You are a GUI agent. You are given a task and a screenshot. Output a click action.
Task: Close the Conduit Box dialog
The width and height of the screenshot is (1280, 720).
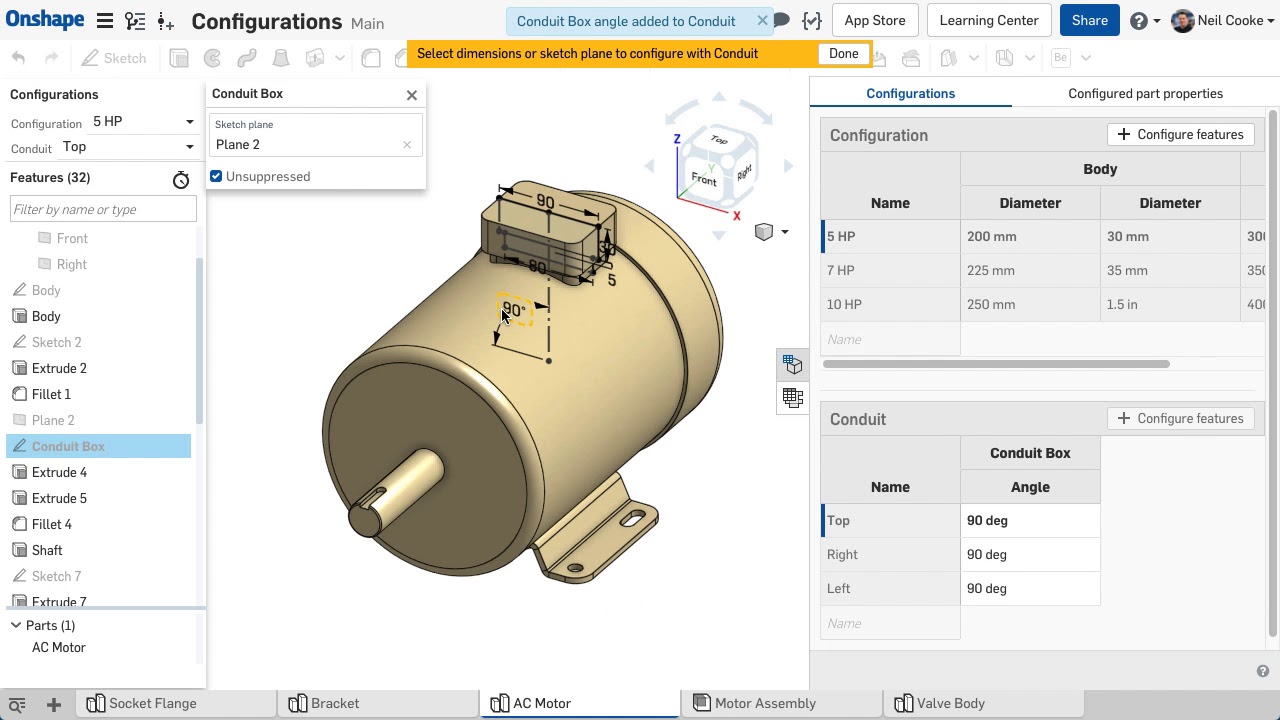click(x=411, y=95)
